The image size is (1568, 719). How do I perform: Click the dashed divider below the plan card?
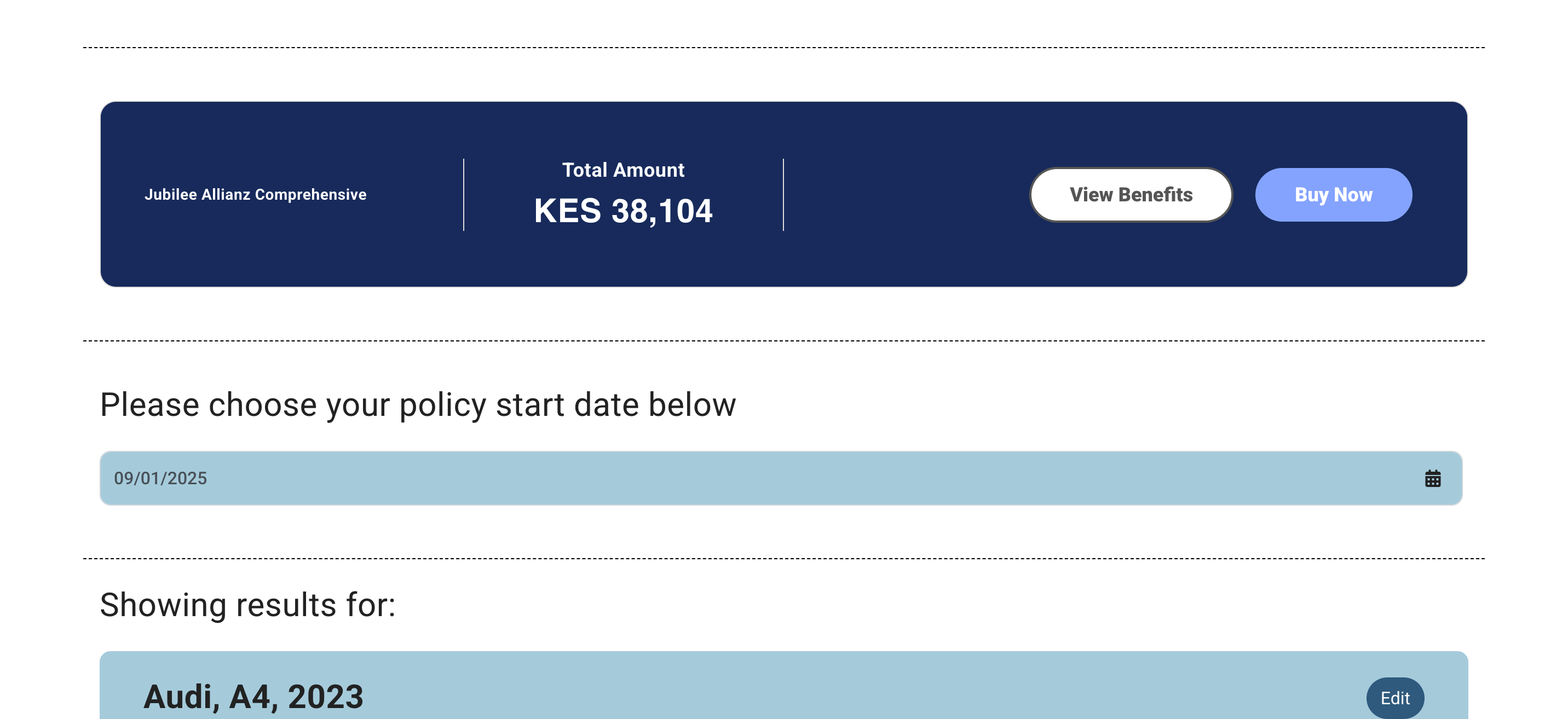coord(784,341)
